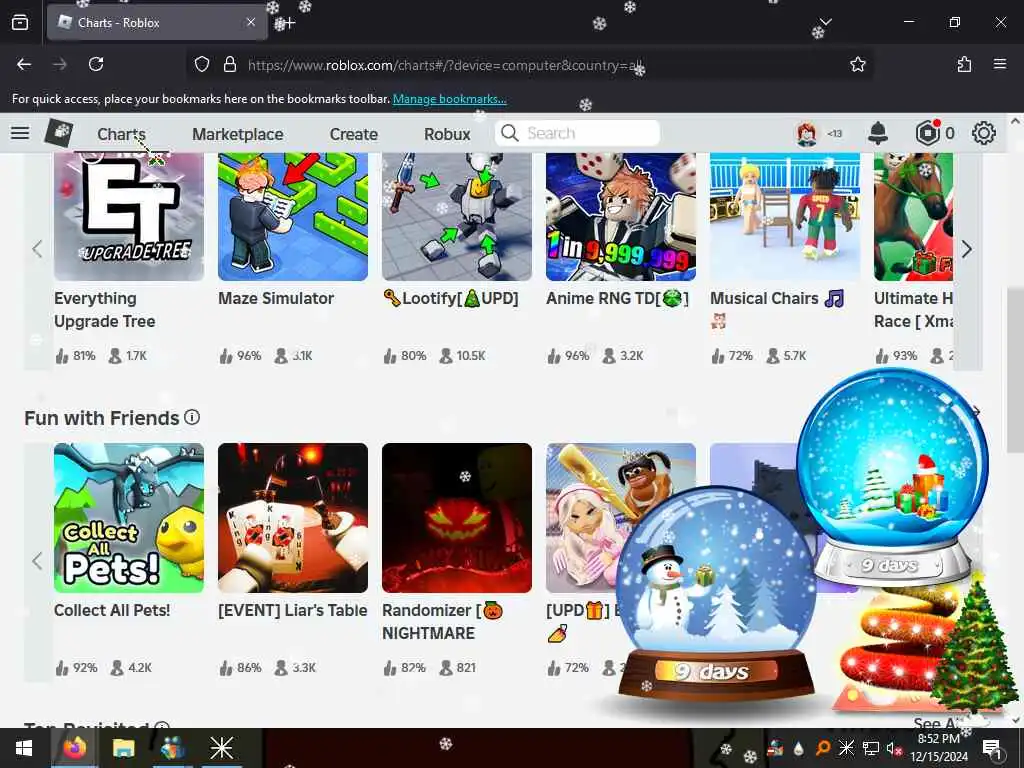Viewport: 1024px width, 768px height.
Task: Open Maze Simulator game title
Action: (276, 298)
